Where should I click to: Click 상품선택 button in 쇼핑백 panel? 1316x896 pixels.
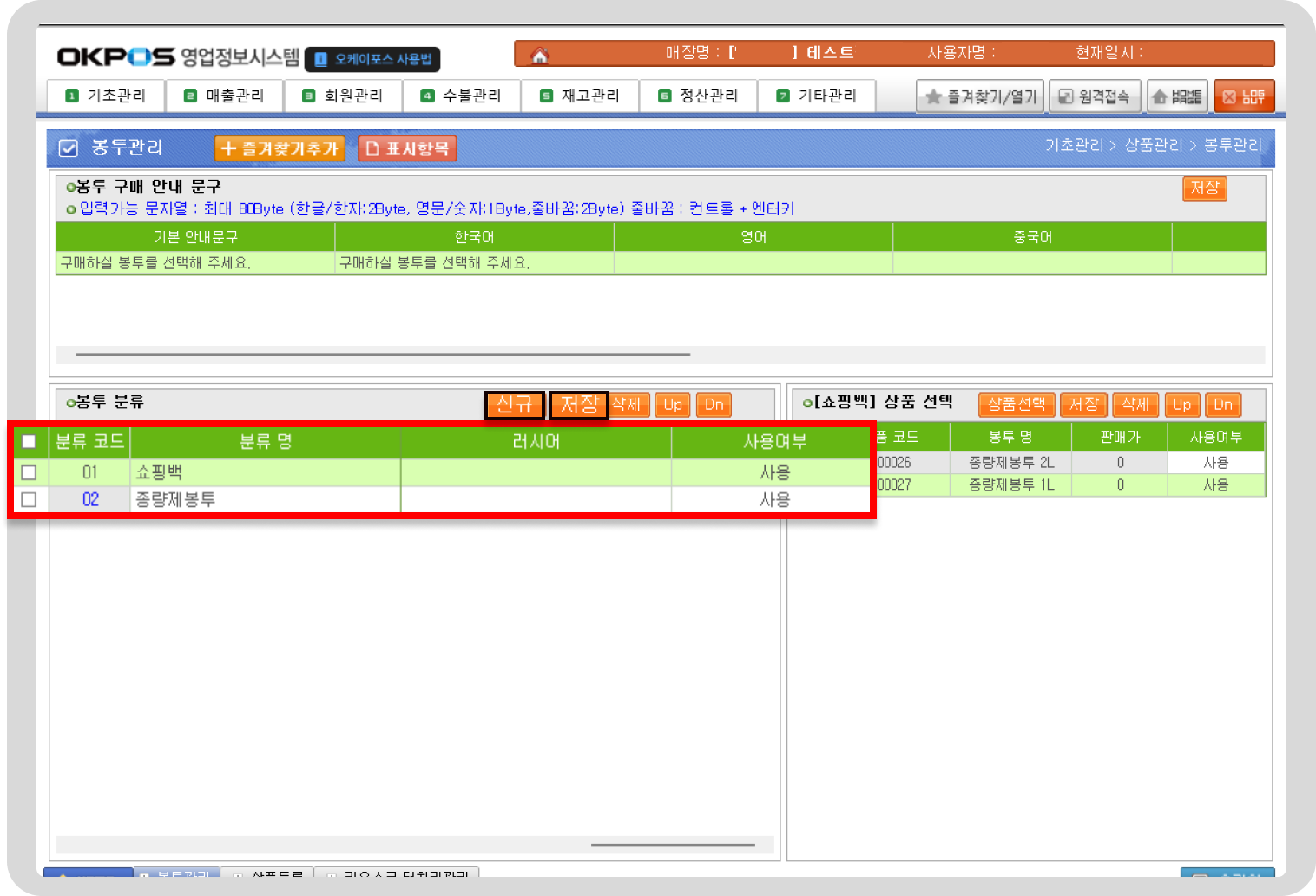[1016, 404]
